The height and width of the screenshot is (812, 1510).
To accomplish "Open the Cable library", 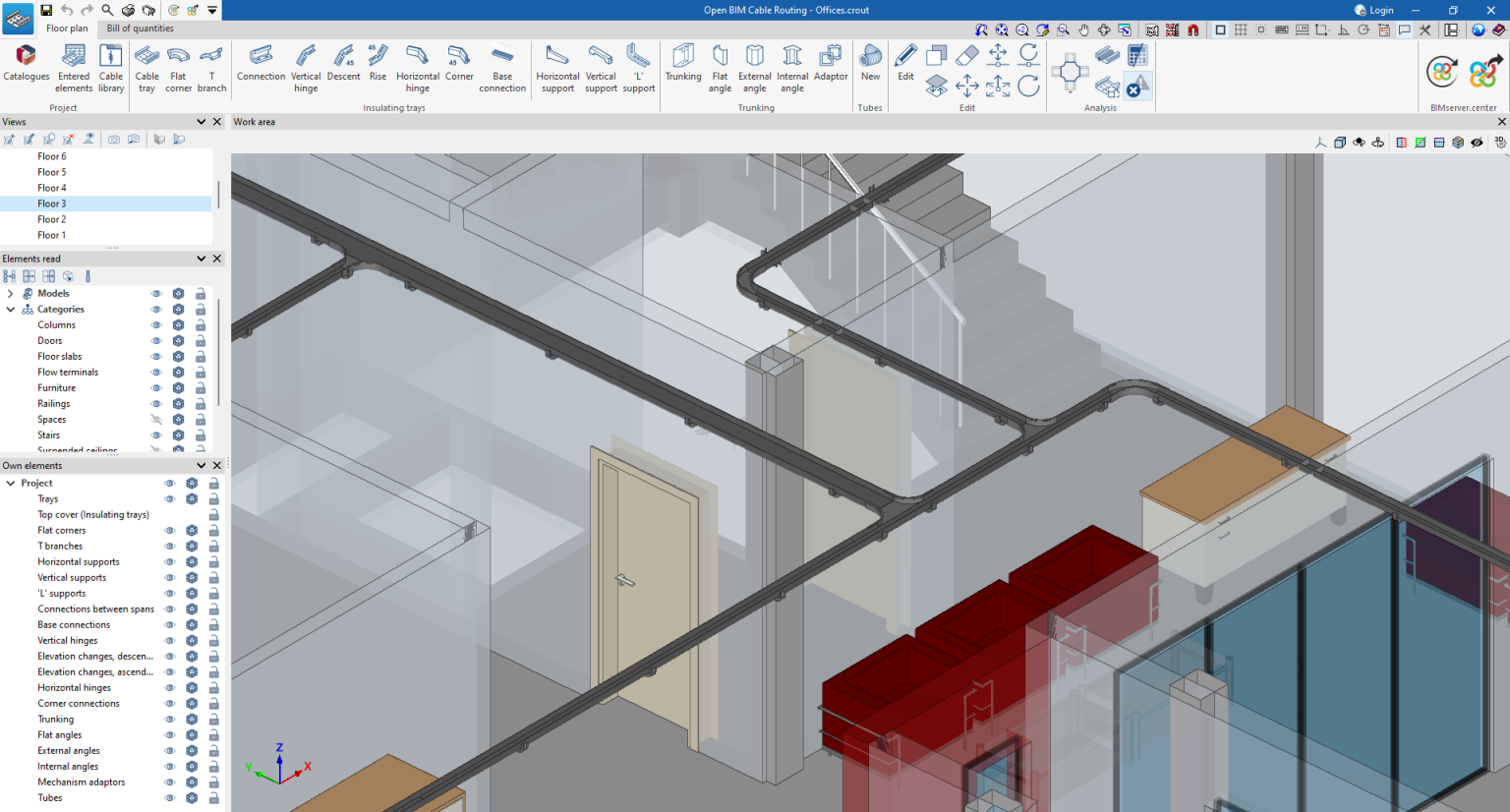I will pyautogui.click(x=110, y=66).
